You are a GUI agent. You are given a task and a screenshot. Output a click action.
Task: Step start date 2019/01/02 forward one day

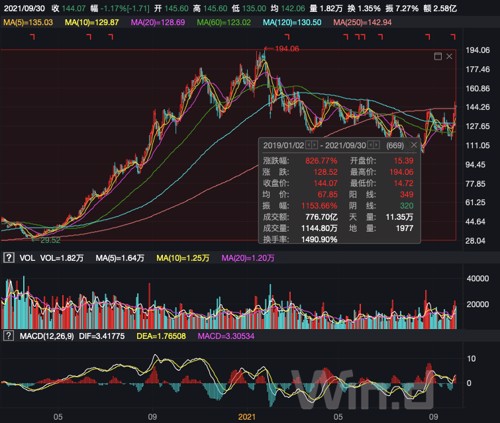pyautogui.click(x=314, y=145)
